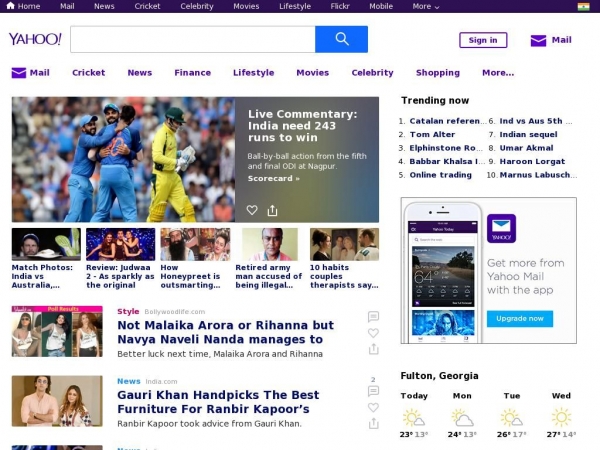Screen dimensions: 600x450
Task: Click the Sign in button
Action: tap(483, 40)
